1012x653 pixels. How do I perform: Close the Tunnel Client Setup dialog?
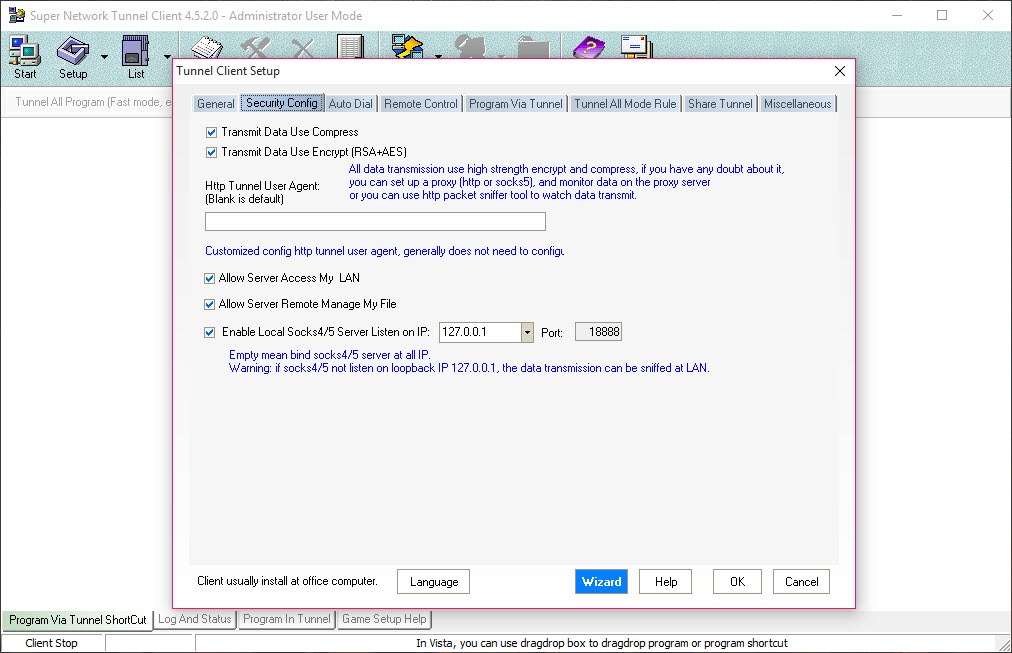[840, 71]
